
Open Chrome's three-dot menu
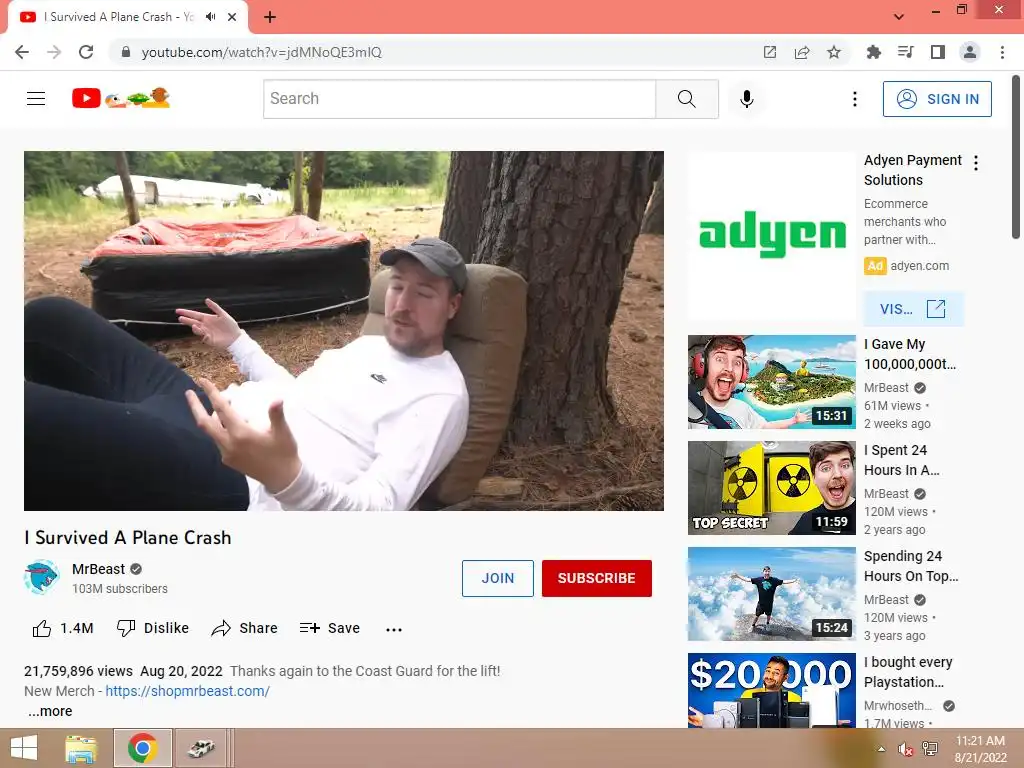point(1002,52)
